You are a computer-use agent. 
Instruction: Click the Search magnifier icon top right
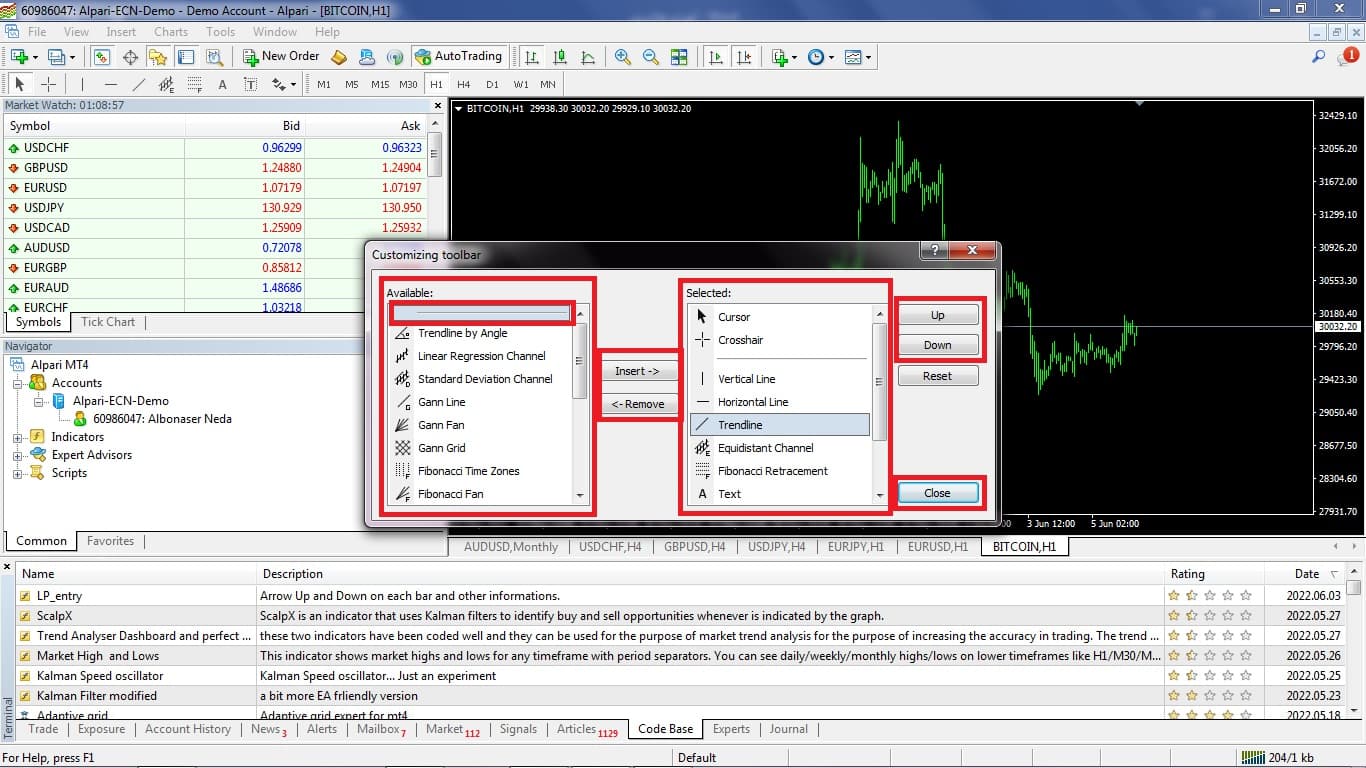pos(1319,57)
